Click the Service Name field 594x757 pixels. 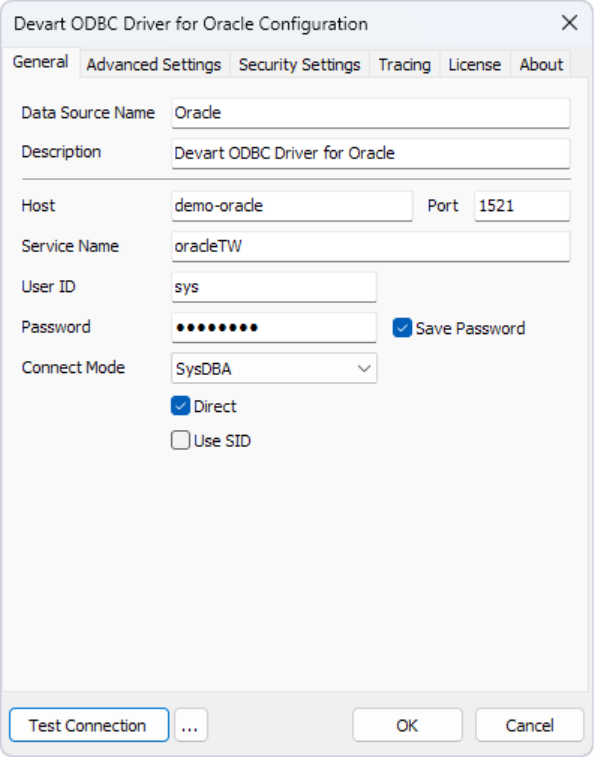(x=370, y=247)
